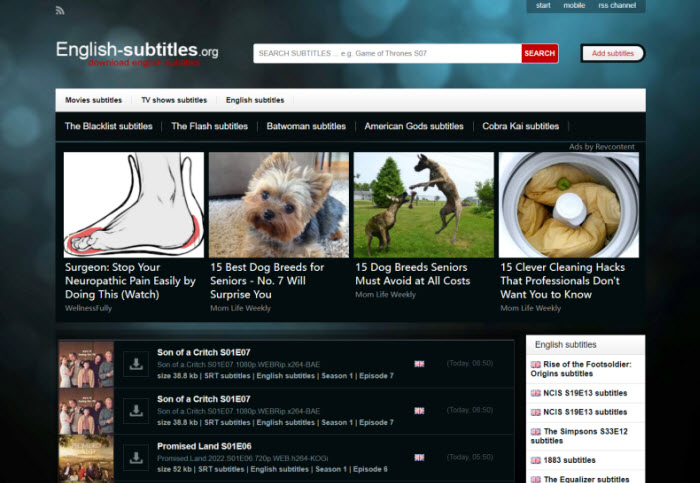Image resolution: width=700 pixels, height=483 pixels.
Task: Click UK flag on Promised Land S01E06 row
Action: pyautogui.click(x=419, y=458)
